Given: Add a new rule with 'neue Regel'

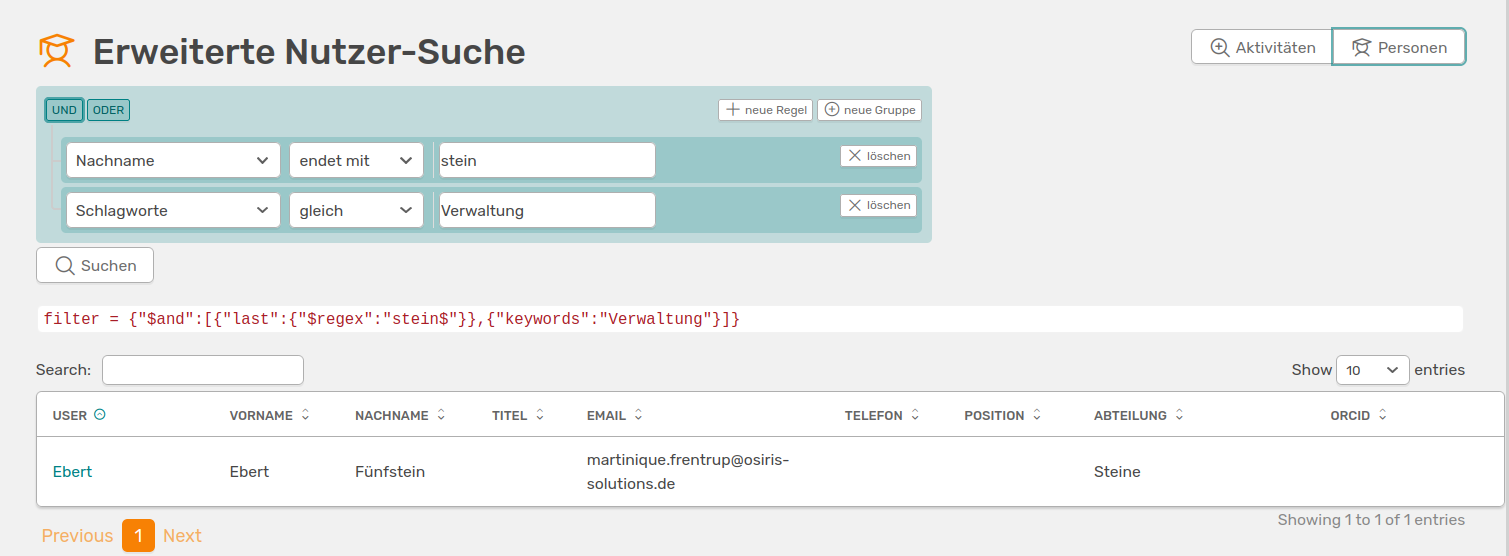Looking at the screenshot, I should click(765, 110).
